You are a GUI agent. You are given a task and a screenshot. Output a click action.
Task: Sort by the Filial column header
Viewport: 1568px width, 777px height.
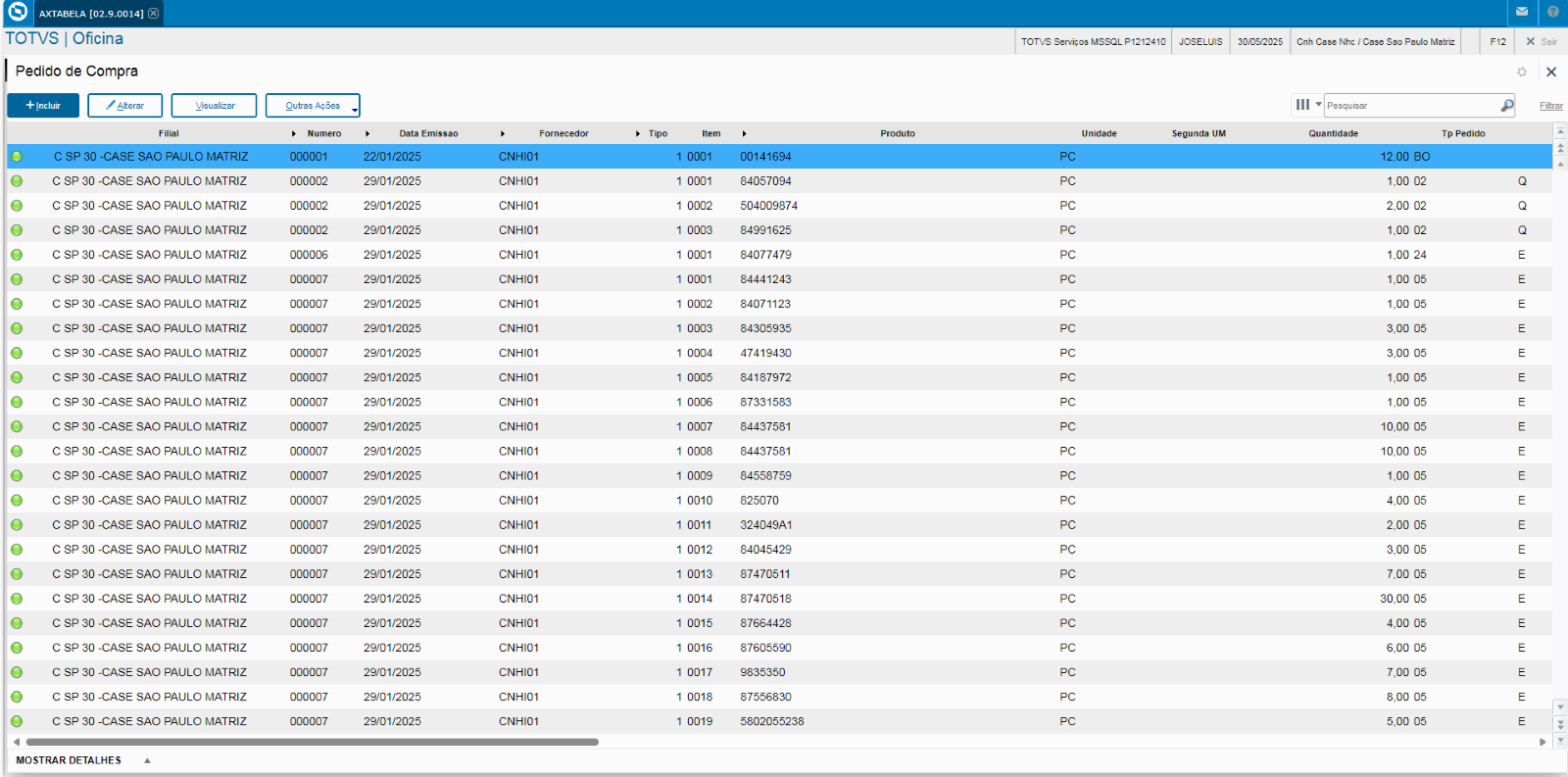pos(169,133)
